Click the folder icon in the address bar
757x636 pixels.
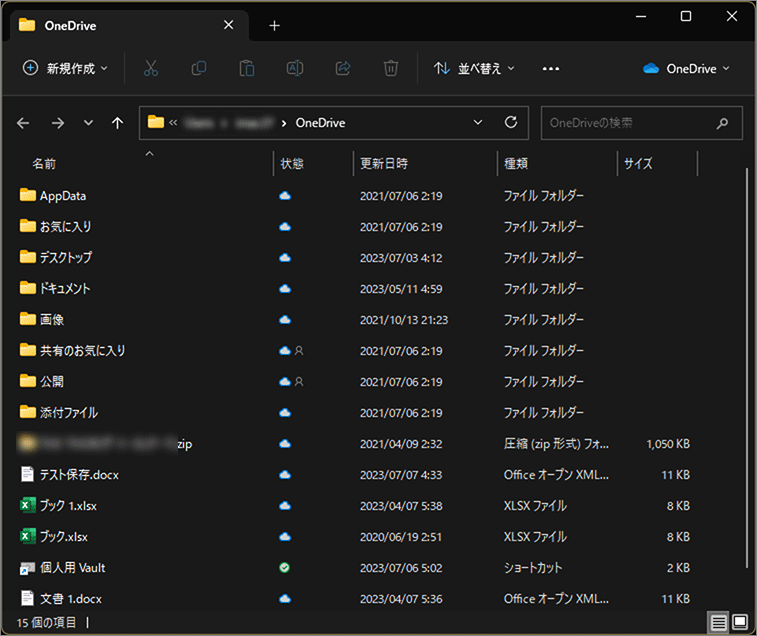pyautogui.click(x=155, y=122)
